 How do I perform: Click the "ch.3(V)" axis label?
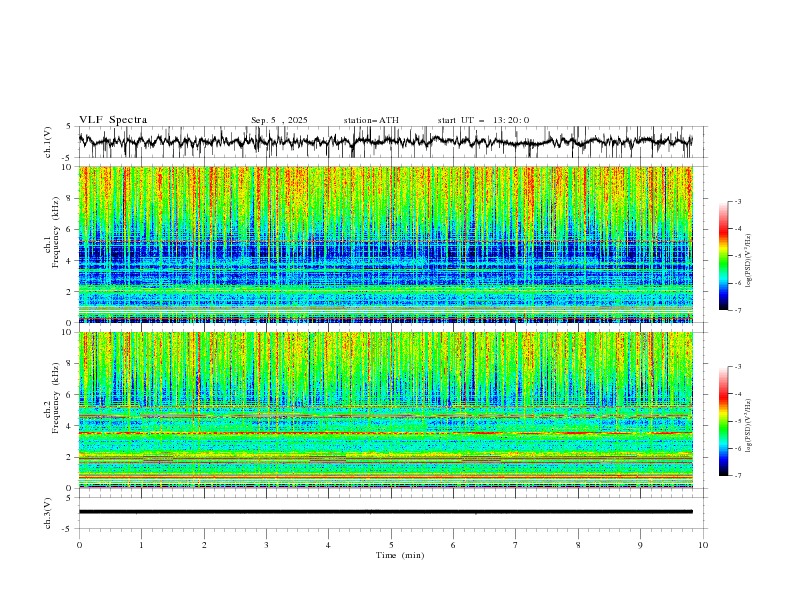[x=48, y=513]
